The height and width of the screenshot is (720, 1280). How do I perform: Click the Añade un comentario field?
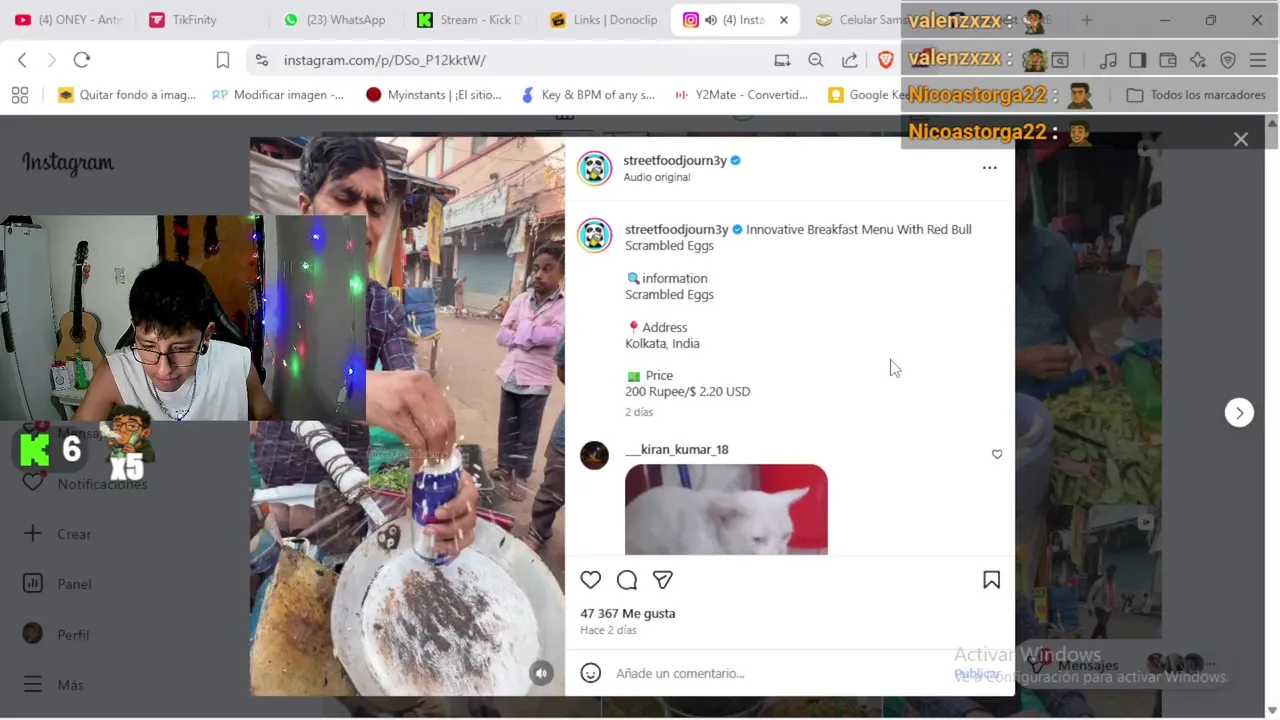click(x=780, y=673)
